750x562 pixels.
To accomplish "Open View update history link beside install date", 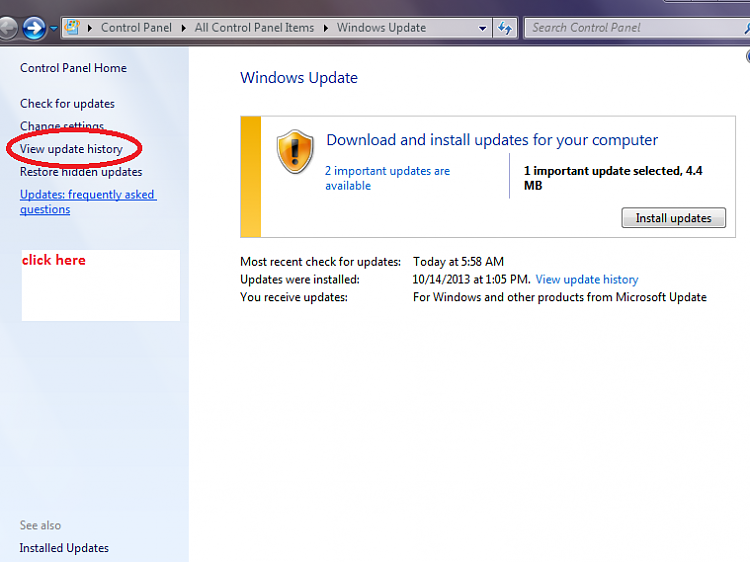I will coord(587,279).
